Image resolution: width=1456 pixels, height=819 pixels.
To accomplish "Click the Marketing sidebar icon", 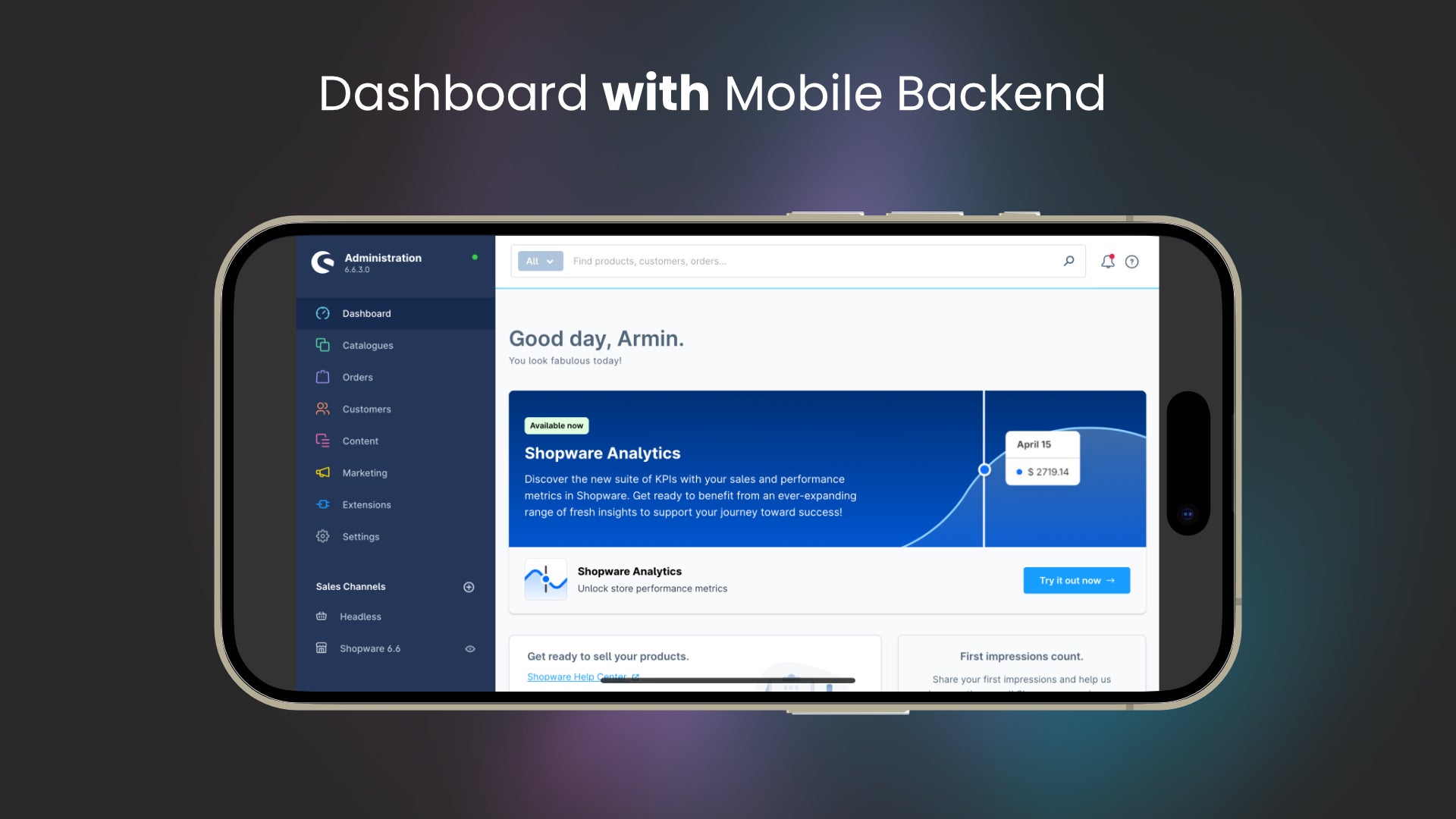I will [322, 472].
